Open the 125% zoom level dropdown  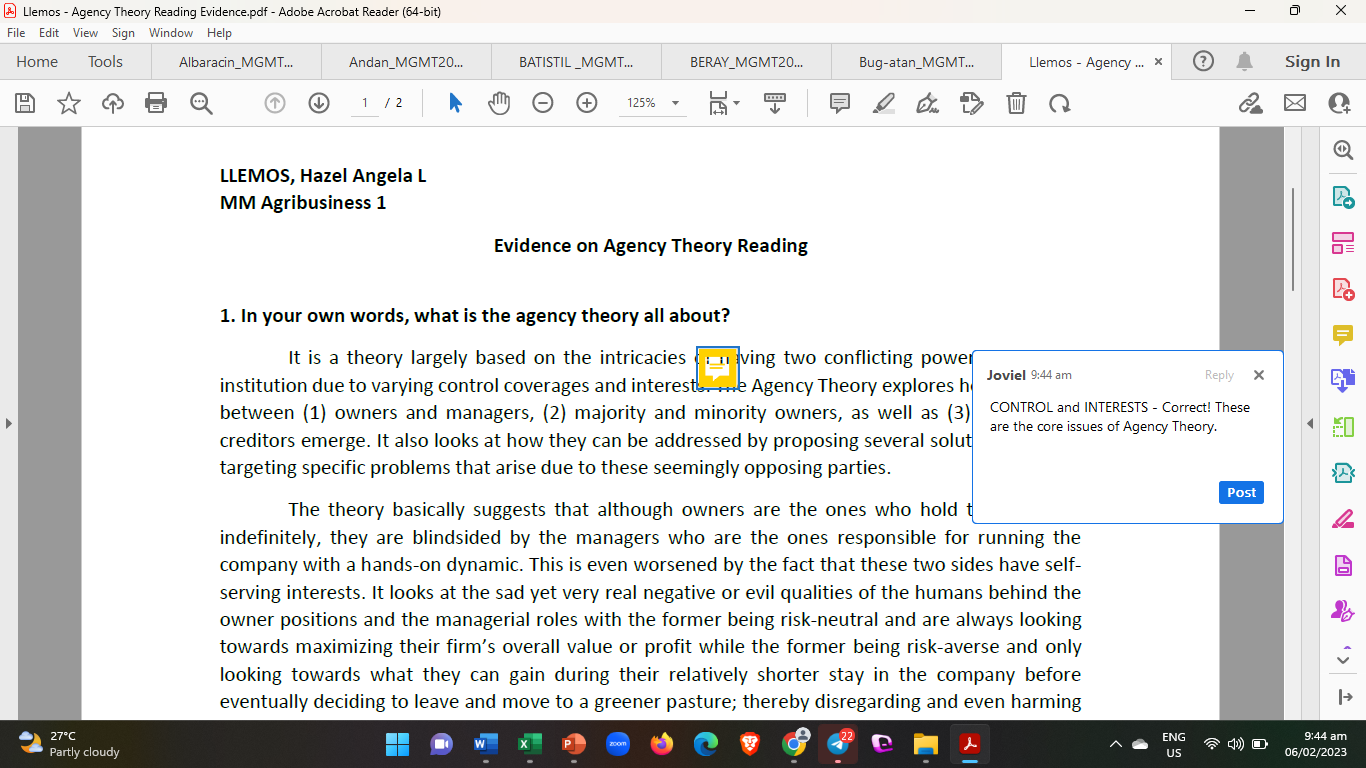pos(675,103)
